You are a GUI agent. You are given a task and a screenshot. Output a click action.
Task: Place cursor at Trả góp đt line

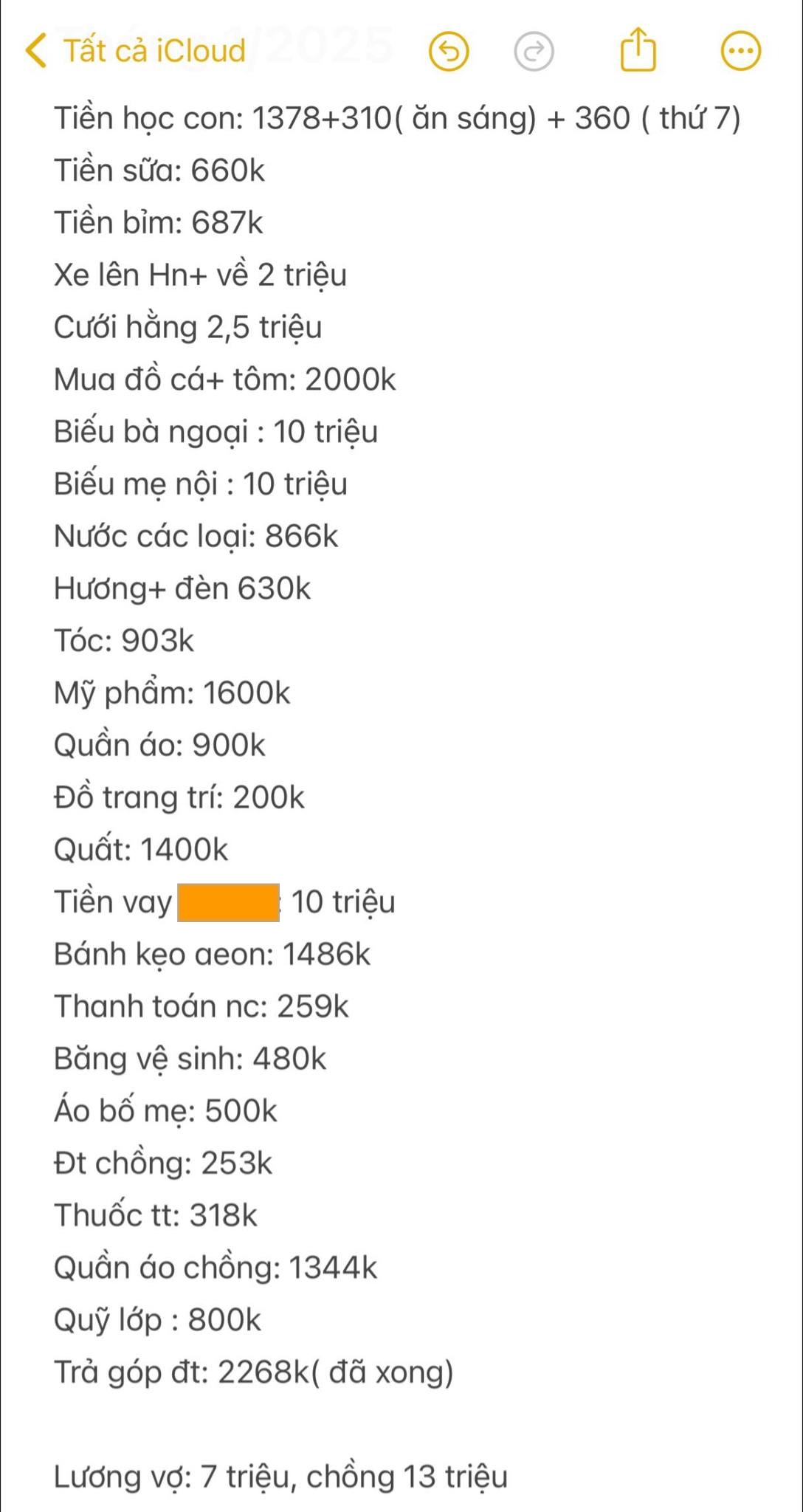(x=253, y=1372)
